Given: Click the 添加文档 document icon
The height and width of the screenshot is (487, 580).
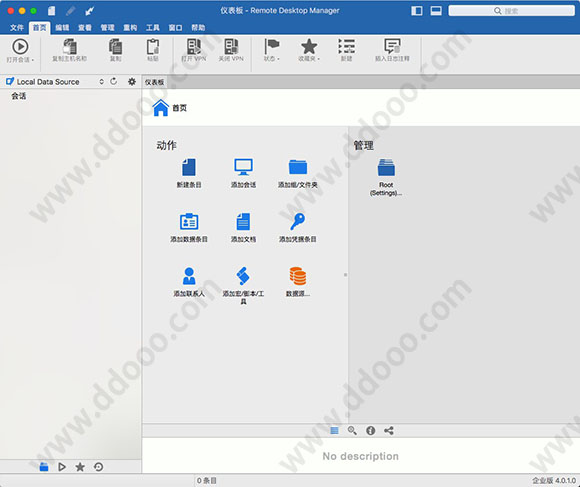Looking at the screenshot, I should coord(243,221).
